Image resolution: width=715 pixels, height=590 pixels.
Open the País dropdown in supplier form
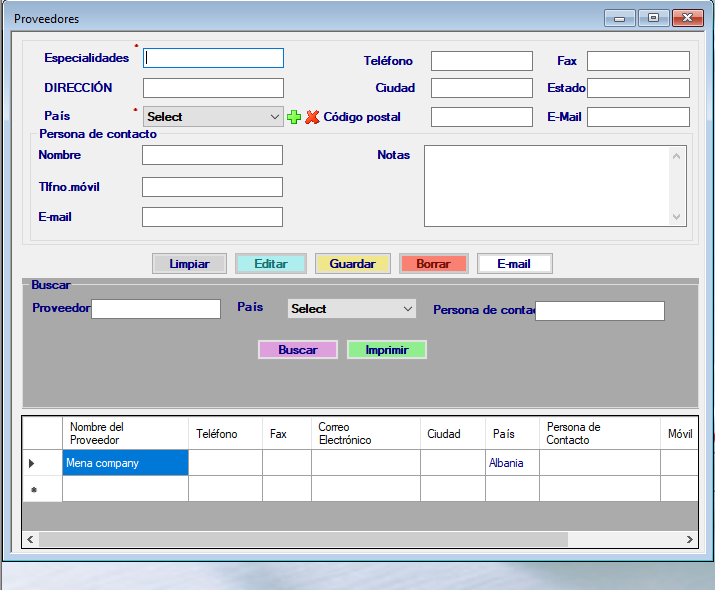(214, 117)
